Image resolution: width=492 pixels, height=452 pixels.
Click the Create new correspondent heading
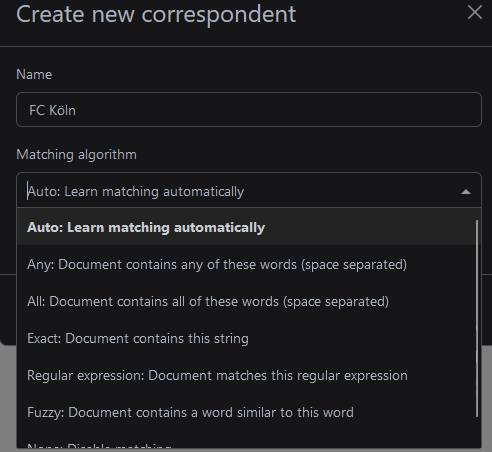tap(156, 14)
